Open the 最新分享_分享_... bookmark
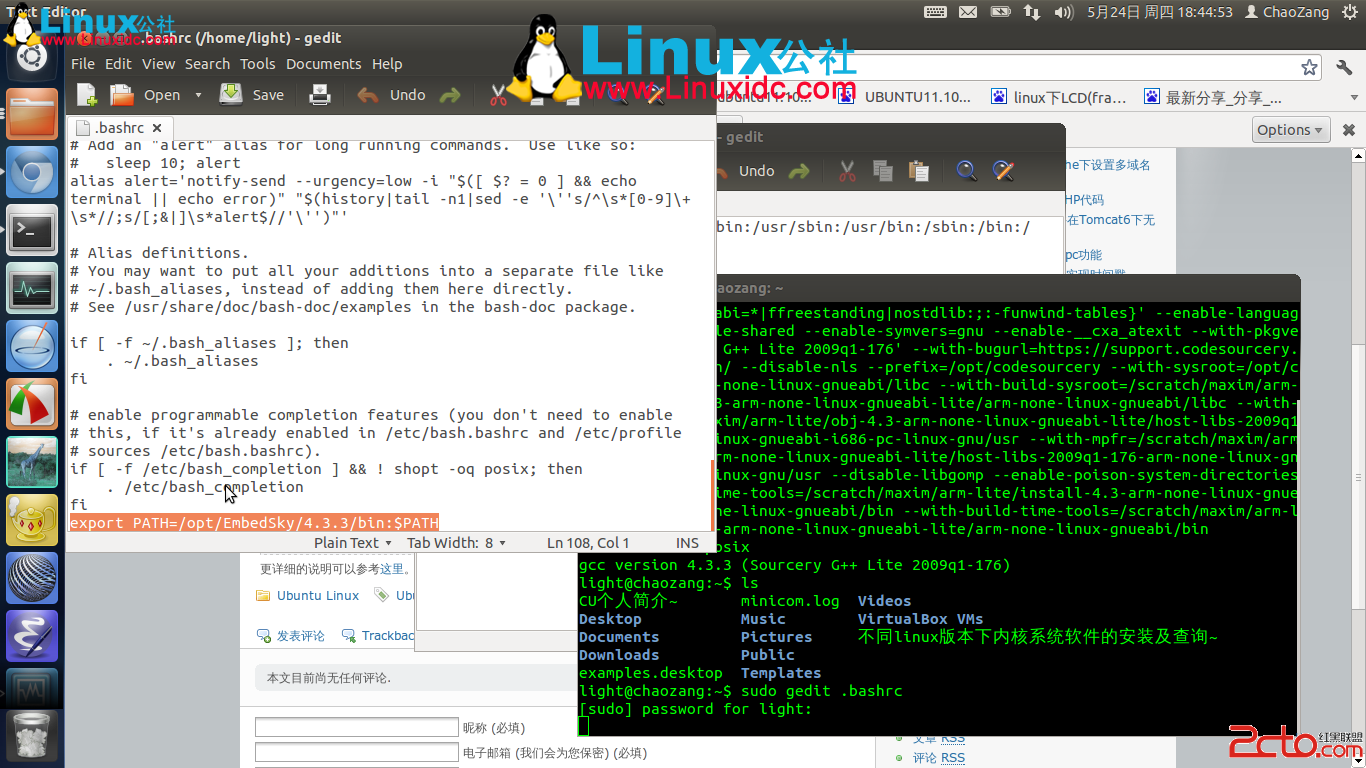The width and height of the screenshot is (1366, 768). point(1213,97)
